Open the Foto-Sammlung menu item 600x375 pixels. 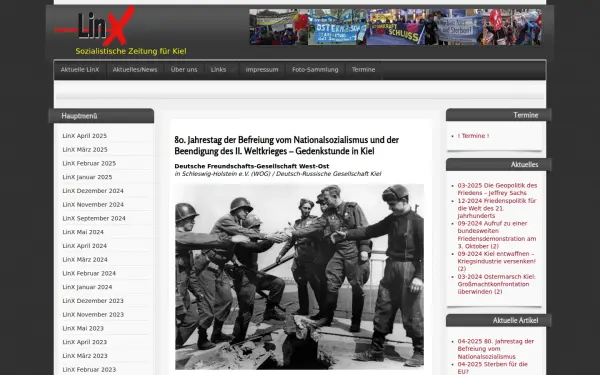click(x=315, y=70)
